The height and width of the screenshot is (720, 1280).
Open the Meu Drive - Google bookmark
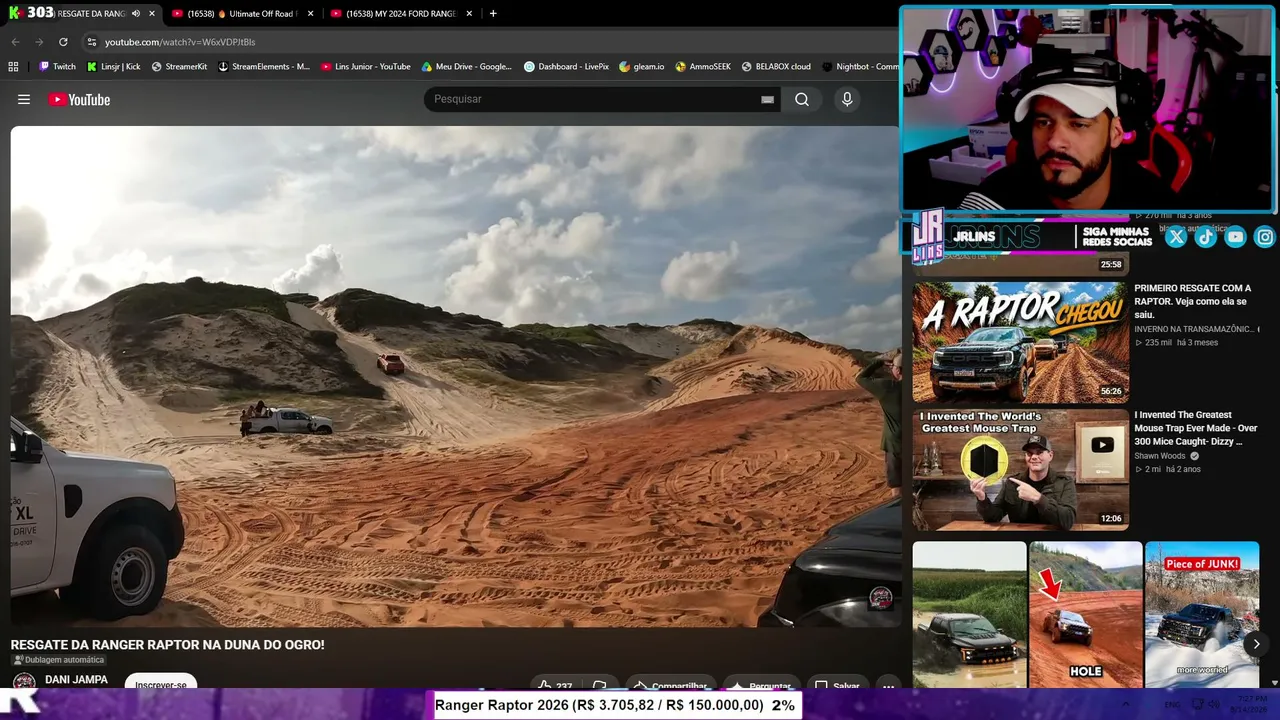pyautogui.click(x=467, y=67)
